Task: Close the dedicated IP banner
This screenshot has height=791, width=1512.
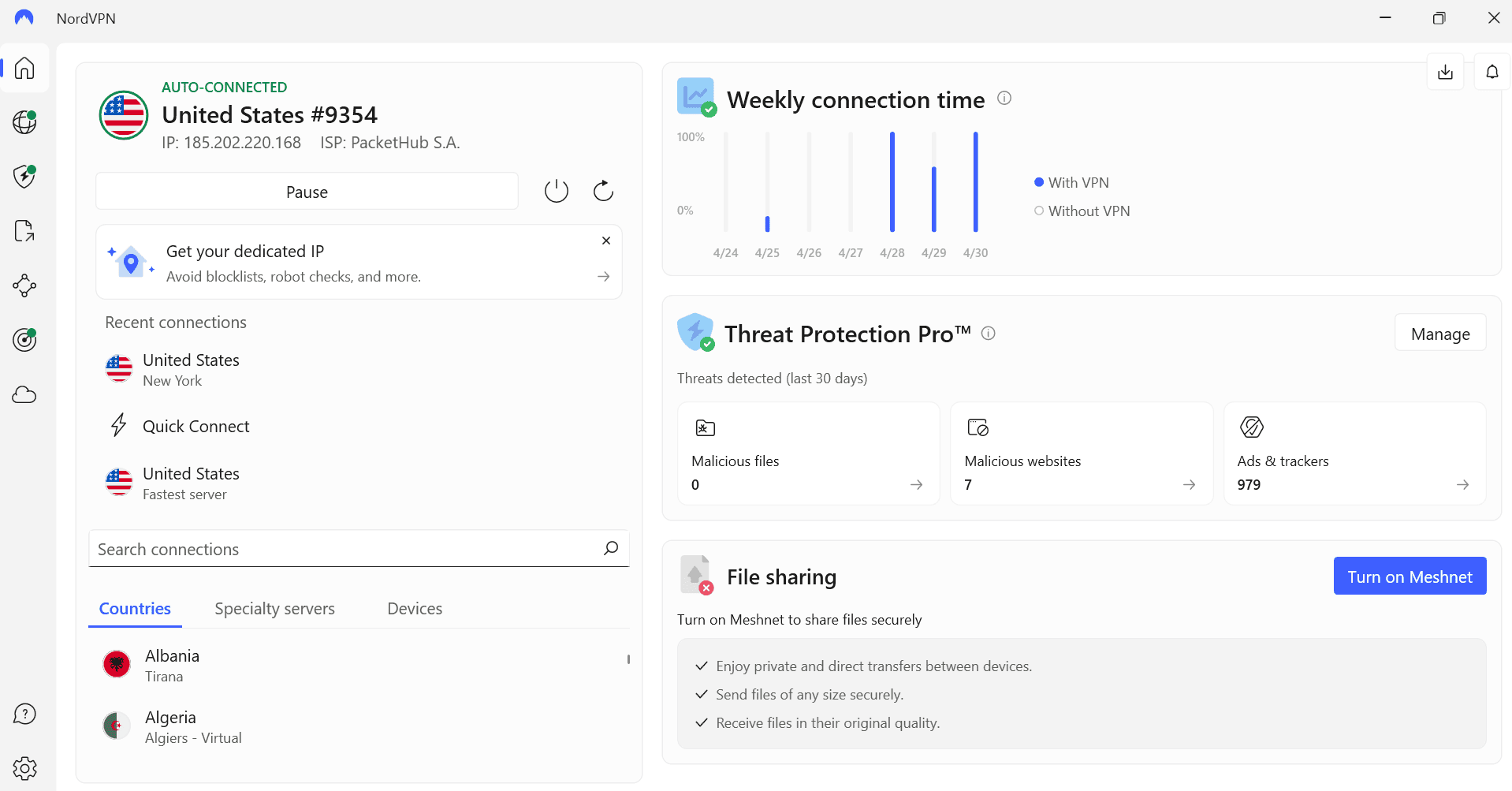Action: [x=606, y=241]
